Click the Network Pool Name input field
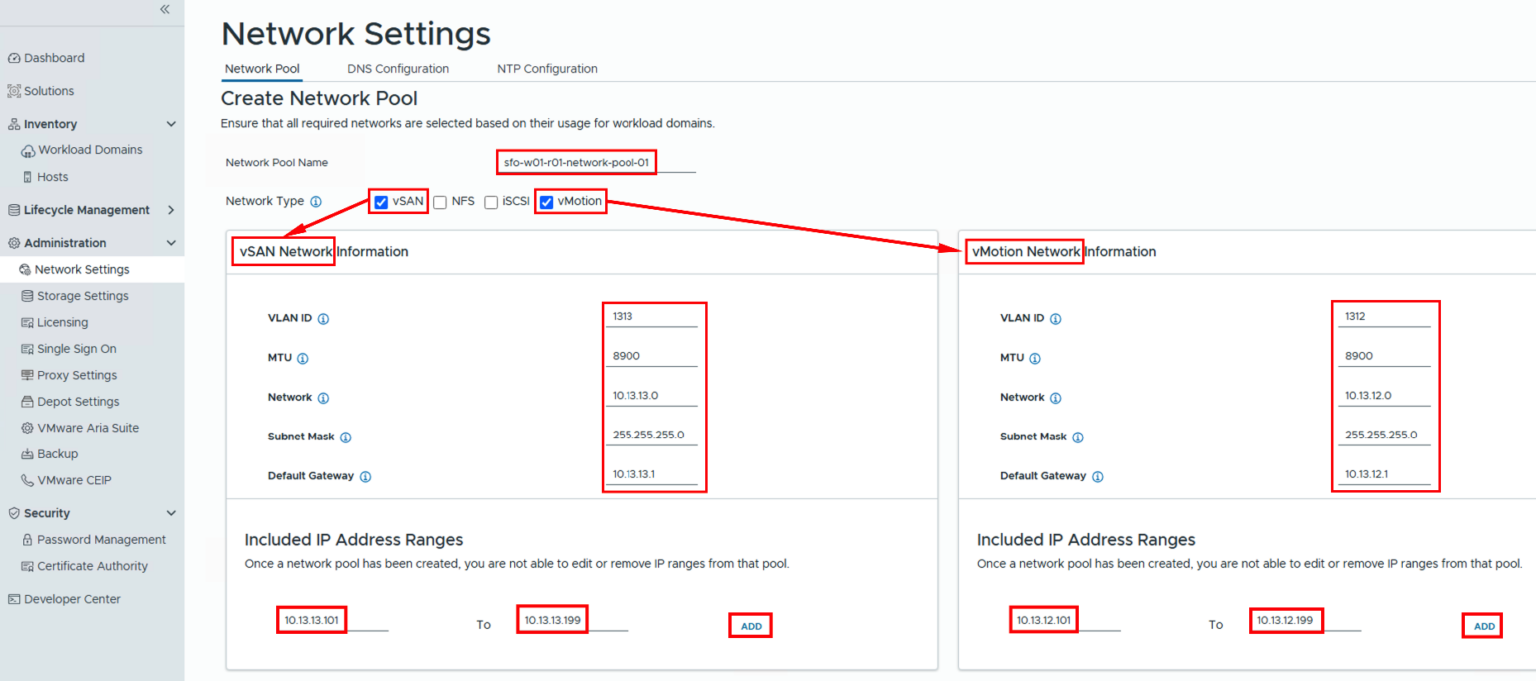Screen dimensions: 1536x681 tap(576, 162)
